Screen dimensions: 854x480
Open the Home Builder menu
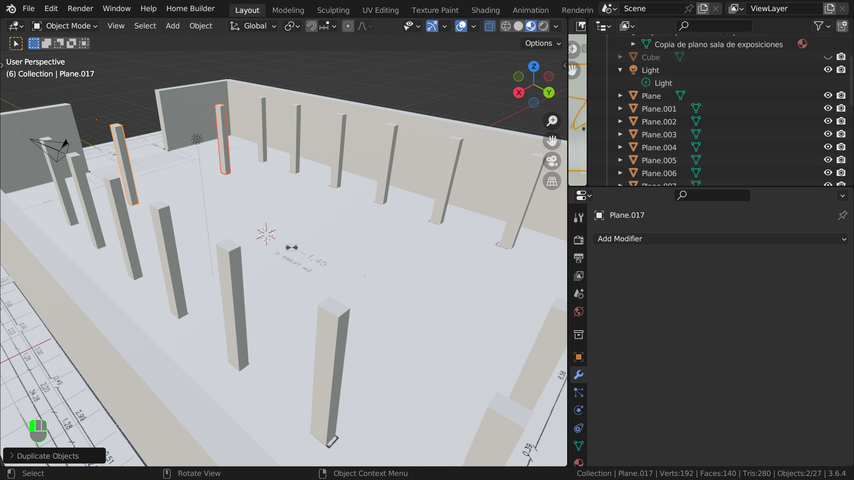[x=190, y=9]
